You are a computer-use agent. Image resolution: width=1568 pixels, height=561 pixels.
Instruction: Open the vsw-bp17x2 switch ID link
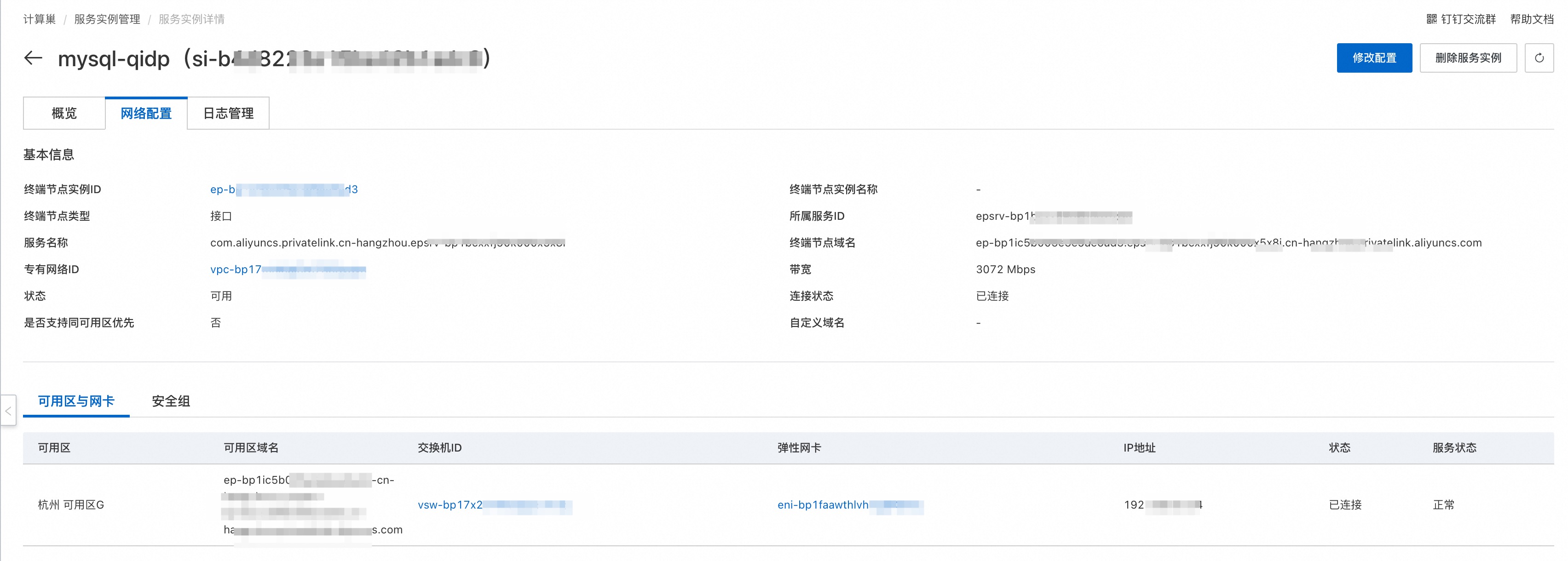[494, 505]
